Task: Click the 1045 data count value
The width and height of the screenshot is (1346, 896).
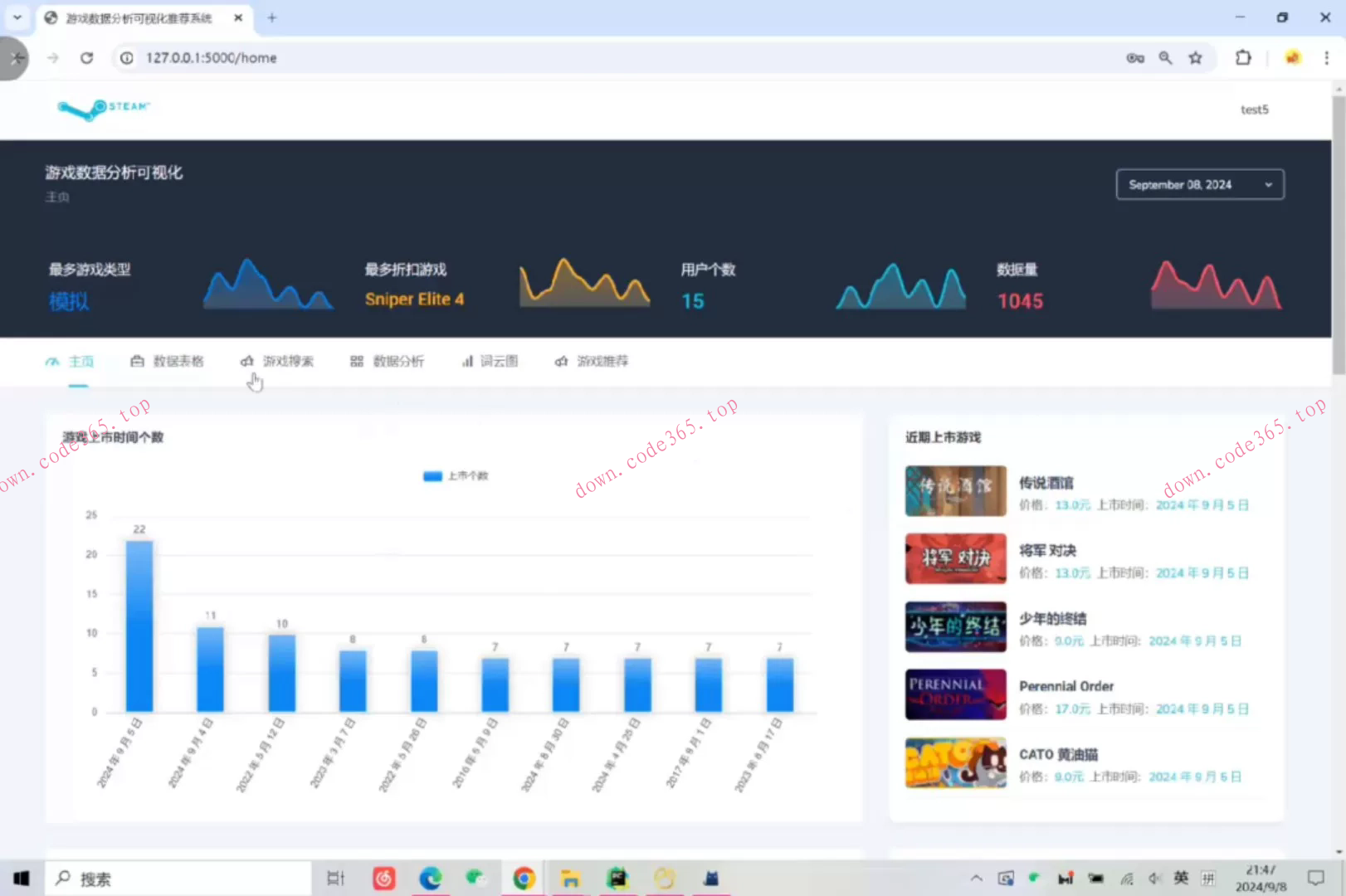Action: click(1021, 301)
